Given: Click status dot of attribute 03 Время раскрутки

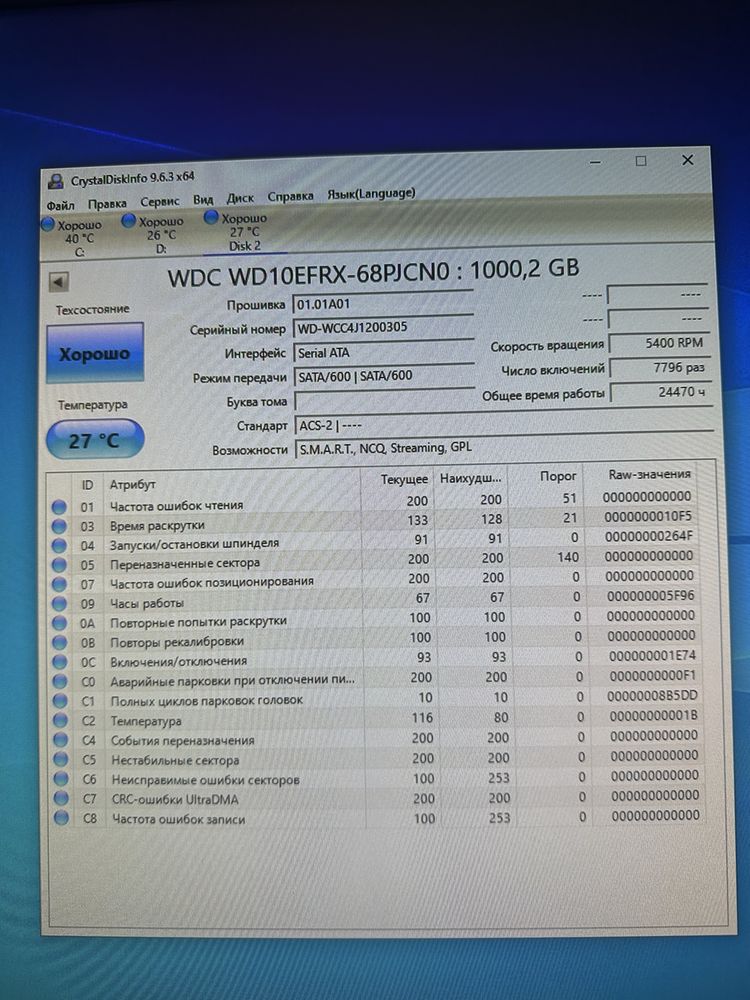Looking at the screenshot, I should pos(59,526).
